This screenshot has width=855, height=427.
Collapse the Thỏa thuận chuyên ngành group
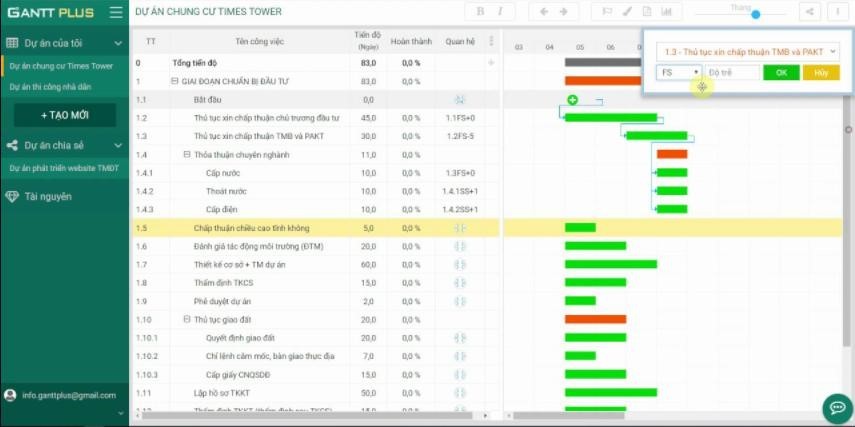[x=187, y=155]
